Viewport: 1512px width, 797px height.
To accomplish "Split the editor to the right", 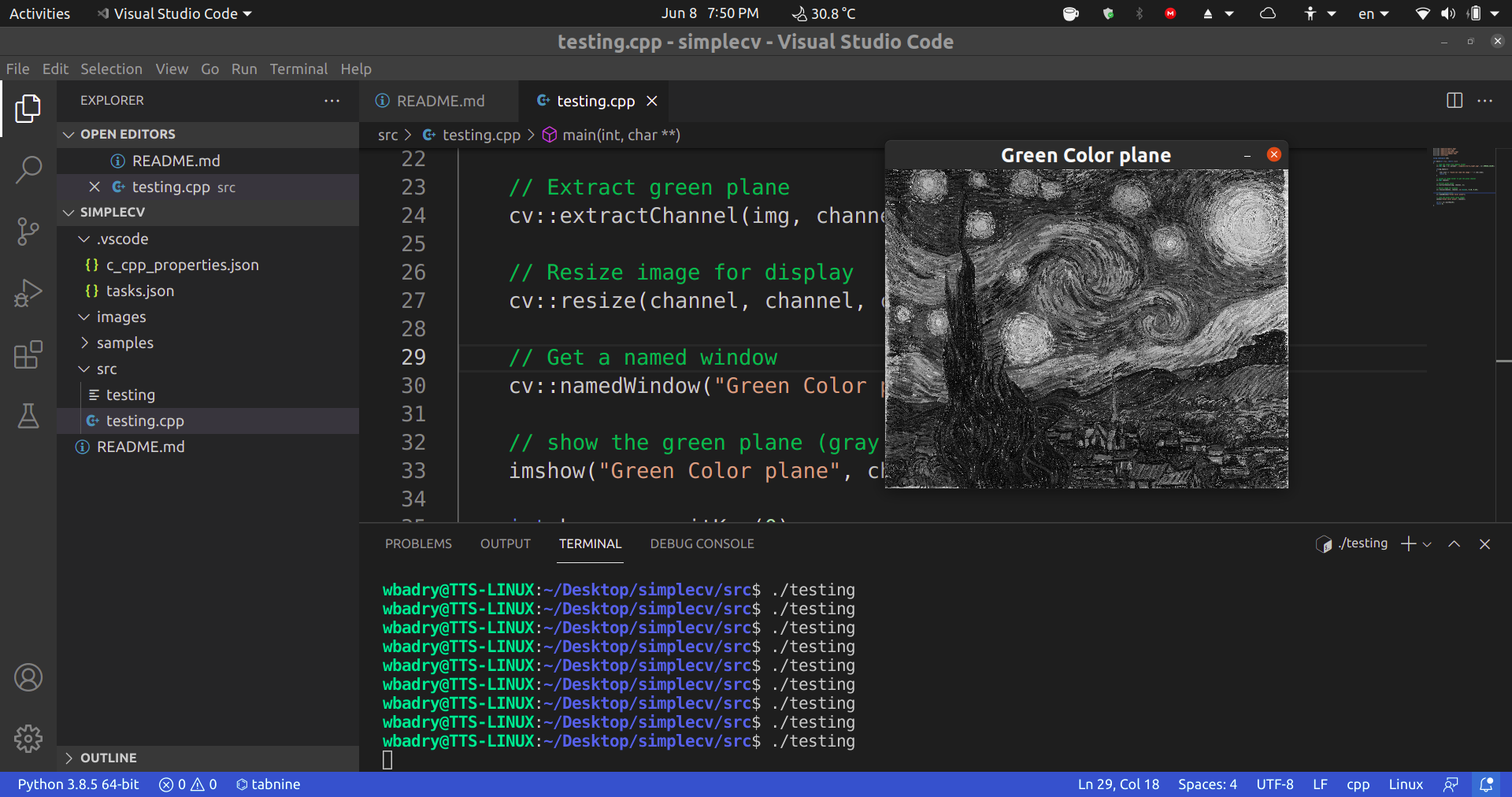I will (x=1455, y=101).
